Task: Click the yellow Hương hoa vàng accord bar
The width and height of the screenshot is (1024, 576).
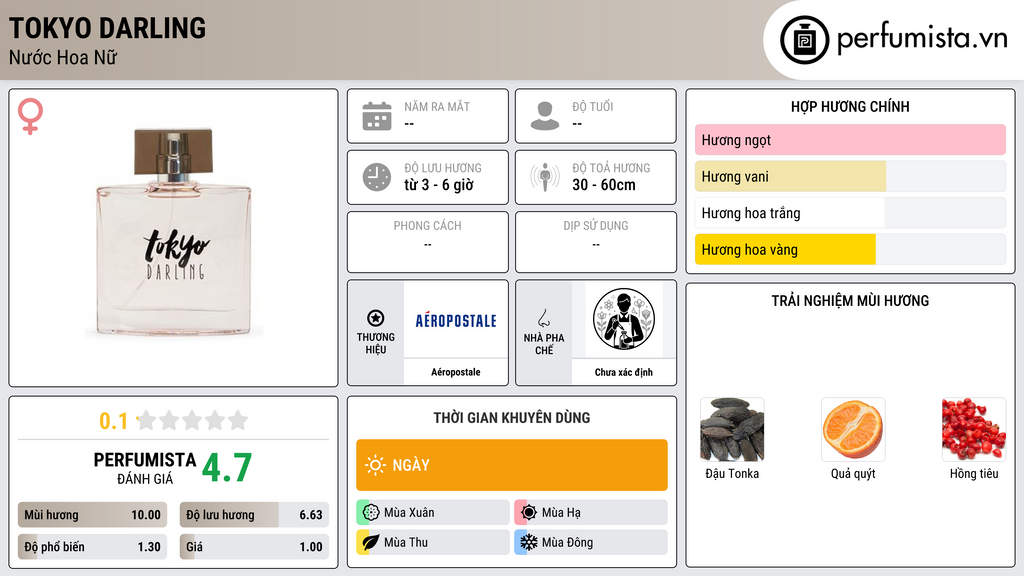Action: (x=850, y=249)
